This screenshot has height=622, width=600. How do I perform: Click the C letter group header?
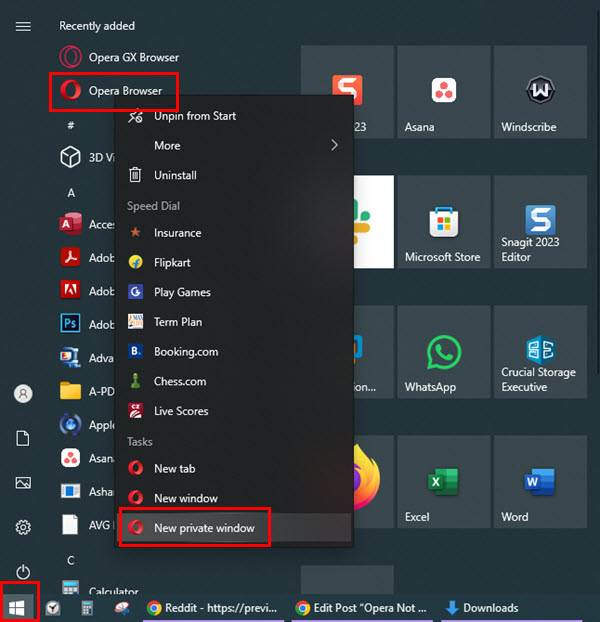click(x=71, y=560)
